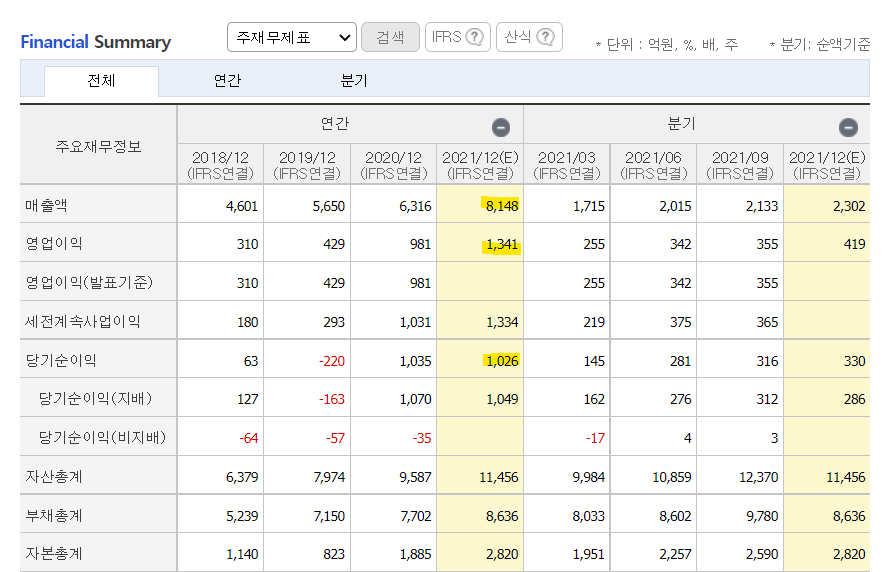Click the 2021/03 equity value 1,951

click(589, 555)
